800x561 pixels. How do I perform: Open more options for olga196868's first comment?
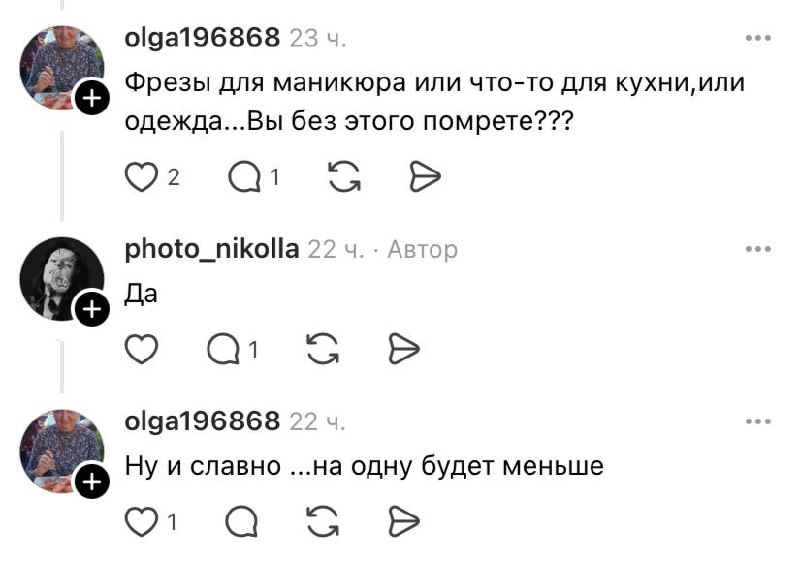click(758, 38)
